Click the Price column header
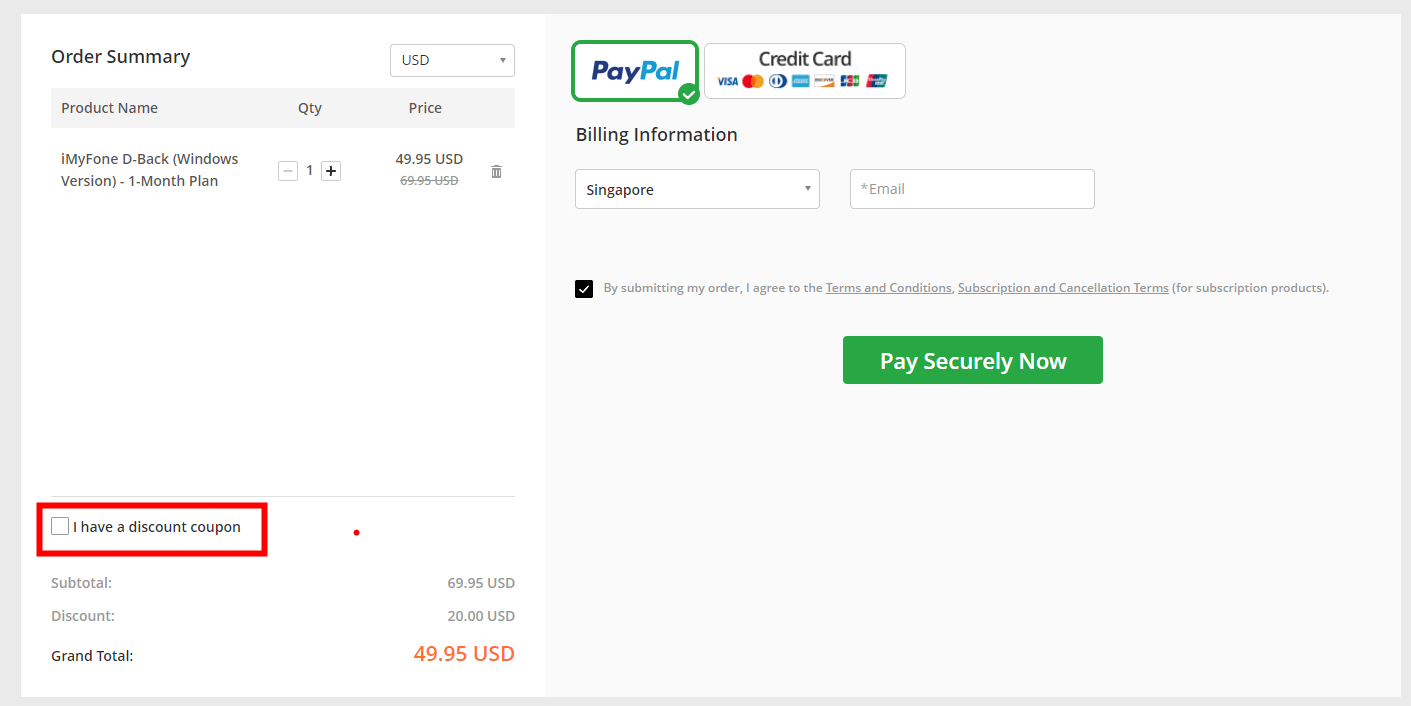The height and width of the screenshot is (706, 1411). coord(425,108)
